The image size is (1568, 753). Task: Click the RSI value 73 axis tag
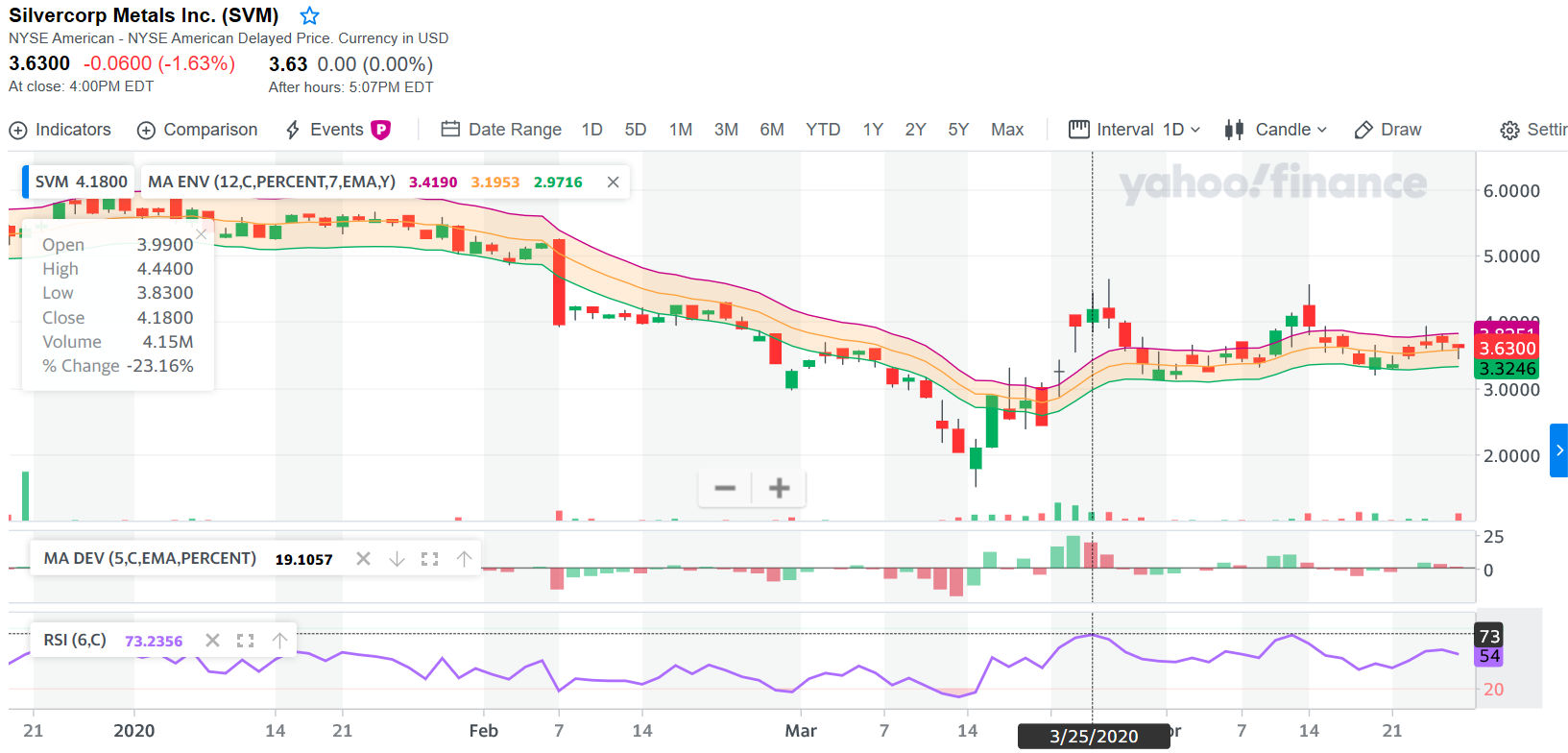tap(1489, 636)
